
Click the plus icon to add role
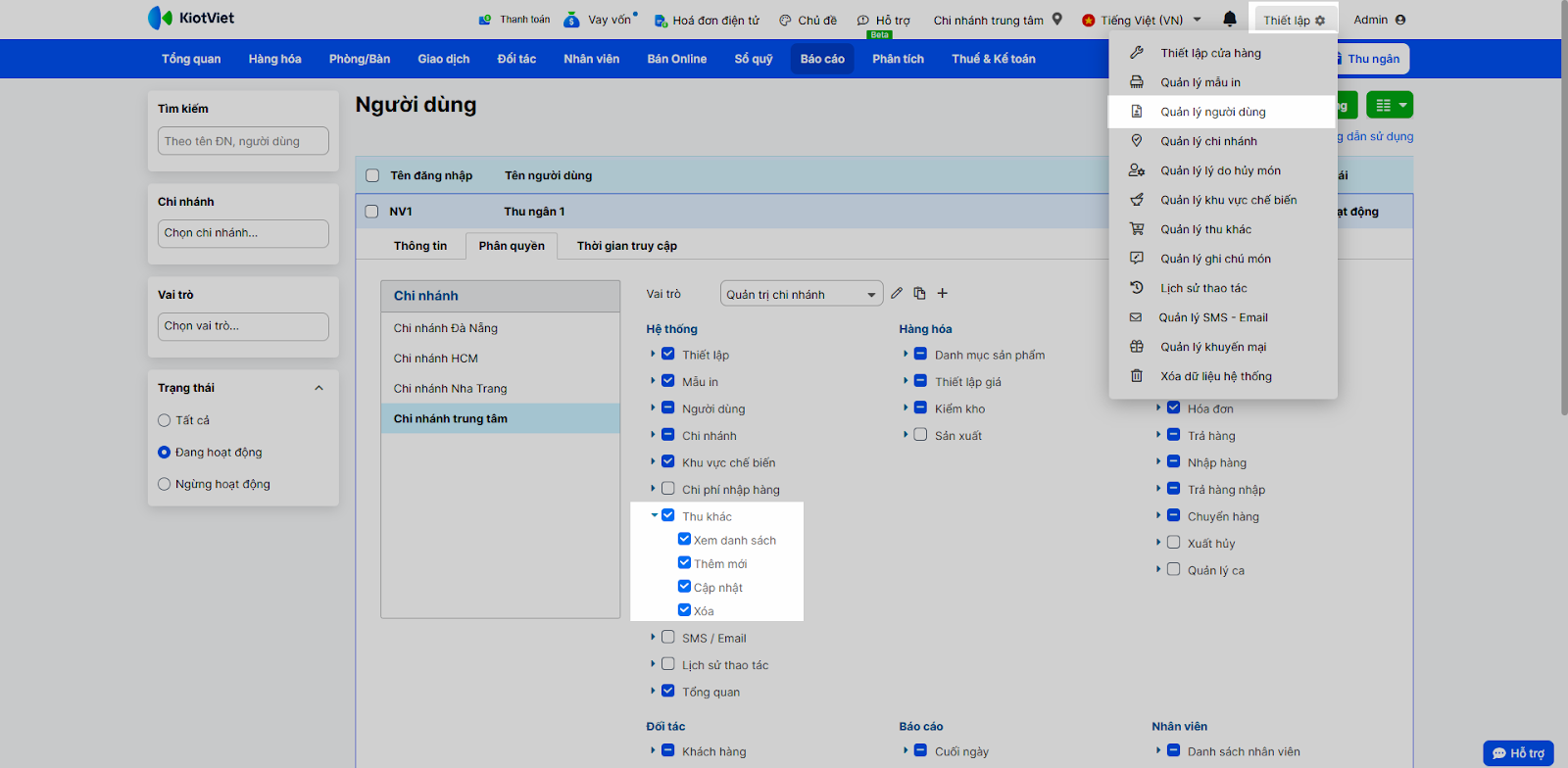pyautogui.click(x=943, y=293)
